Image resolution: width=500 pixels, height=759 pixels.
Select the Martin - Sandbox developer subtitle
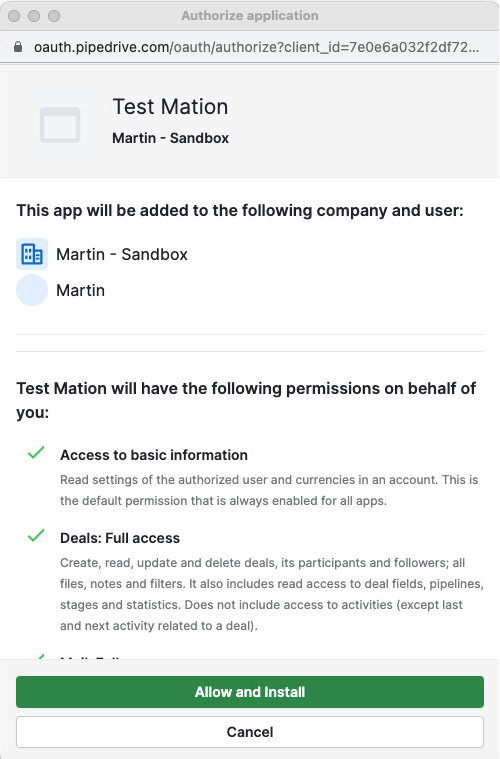tap(170, 138)
